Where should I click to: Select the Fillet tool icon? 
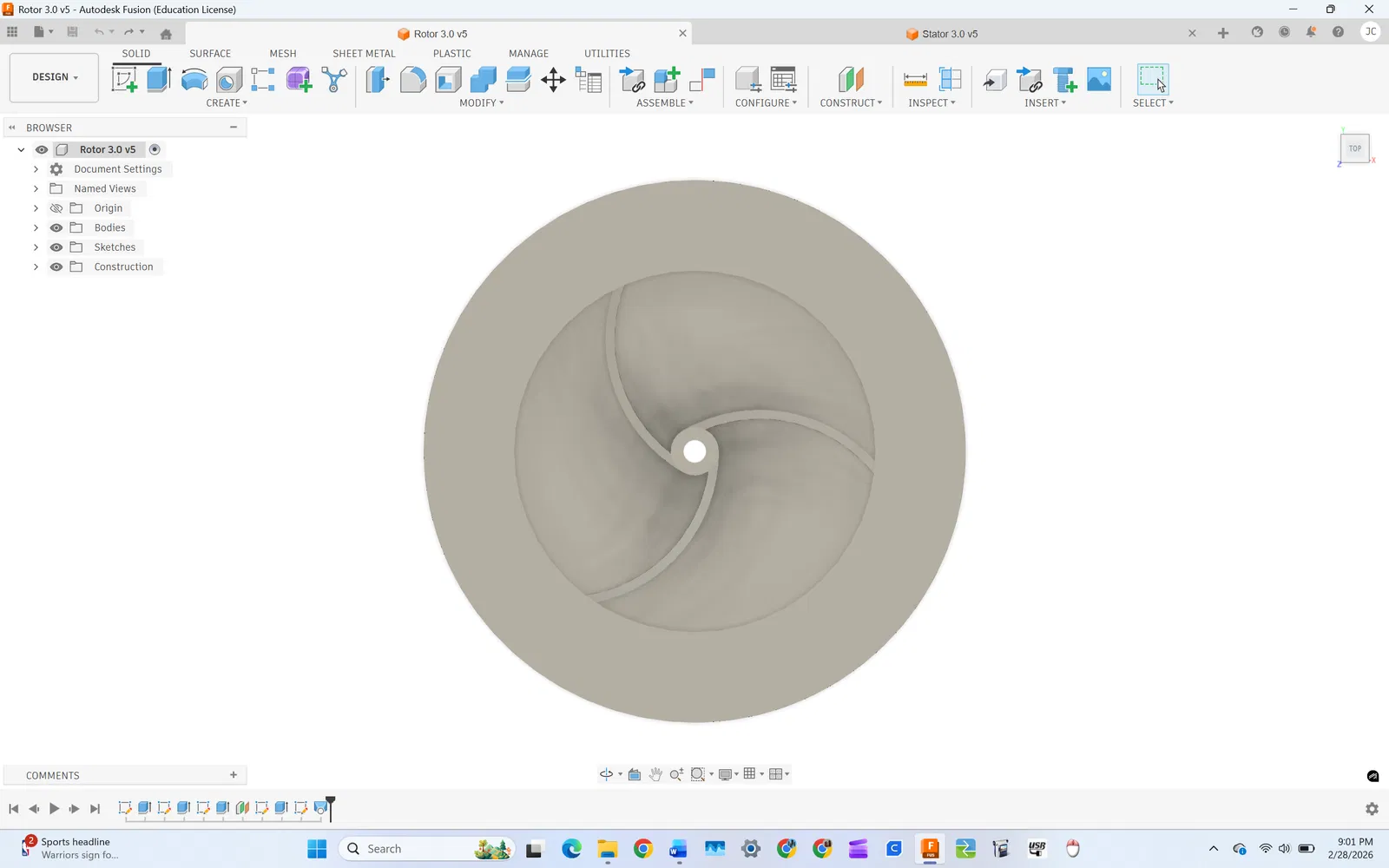413,80
